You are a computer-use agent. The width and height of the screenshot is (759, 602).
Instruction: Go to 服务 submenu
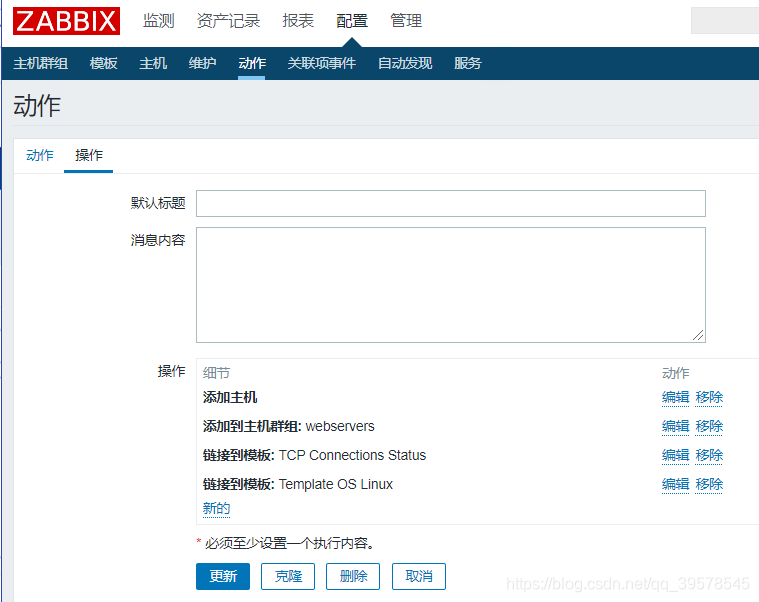pyautogui.click(x=468, y=63)
